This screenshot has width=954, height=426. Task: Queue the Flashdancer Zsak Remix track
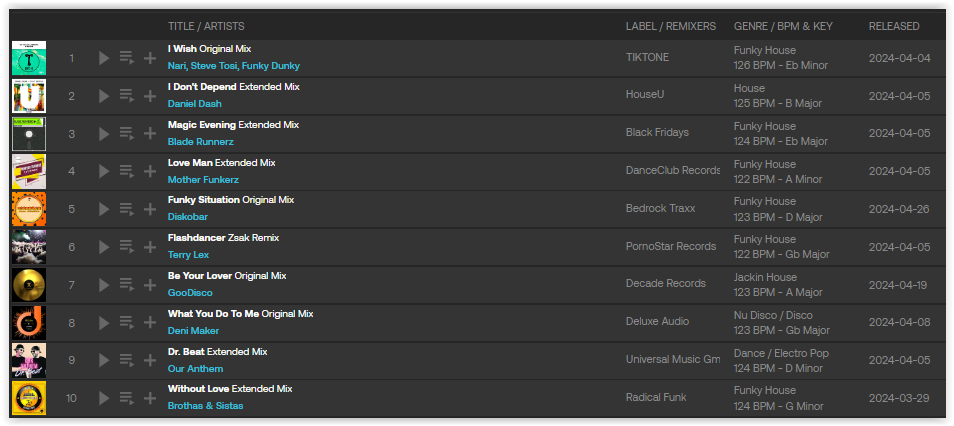tap(127, 247)
